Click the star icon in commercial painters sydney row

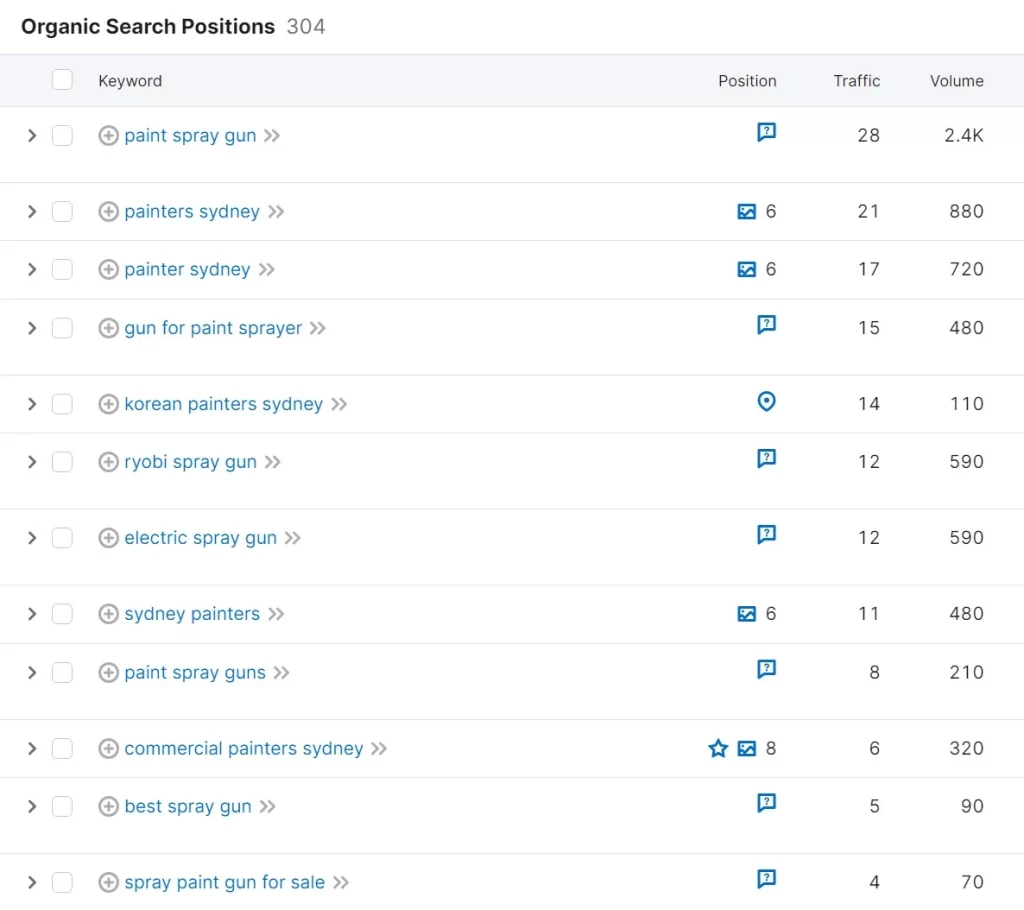coord(718,748)
